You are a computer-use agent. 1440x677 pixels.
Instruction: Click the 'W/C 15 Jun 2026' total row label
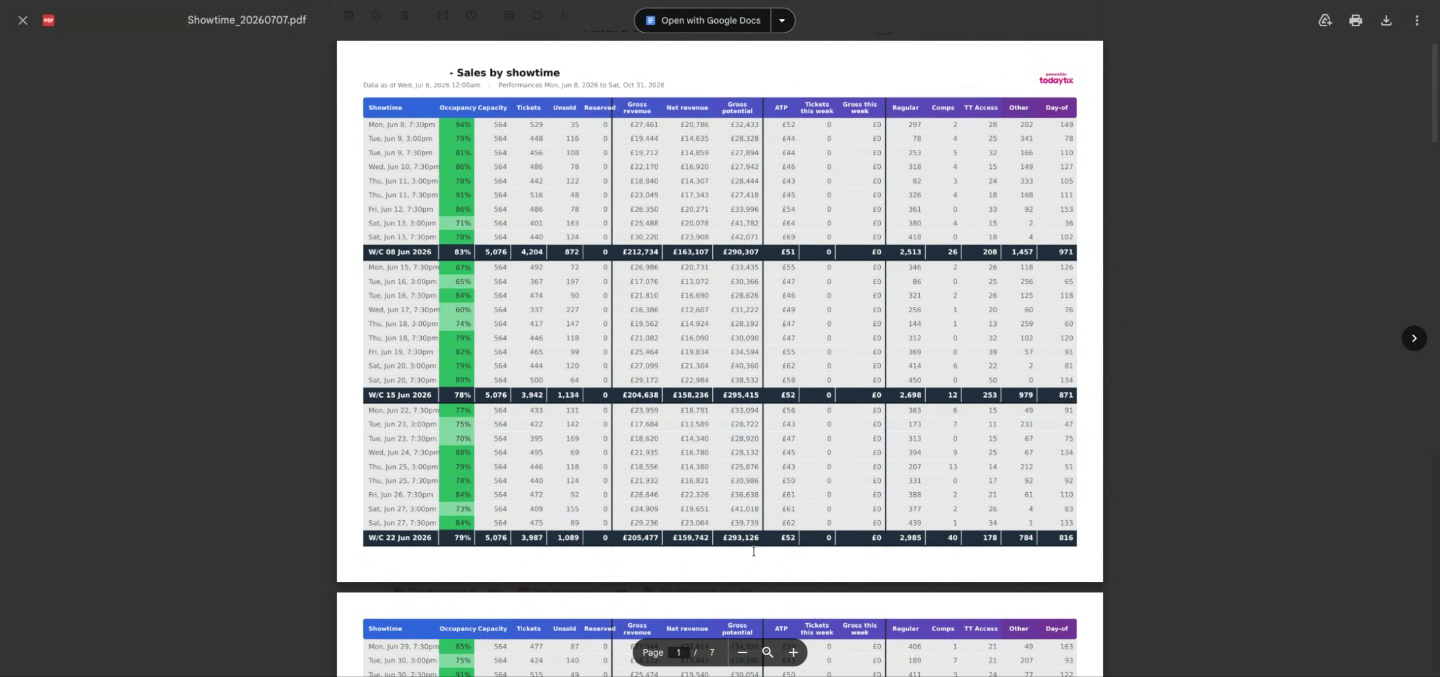point(399,395)
